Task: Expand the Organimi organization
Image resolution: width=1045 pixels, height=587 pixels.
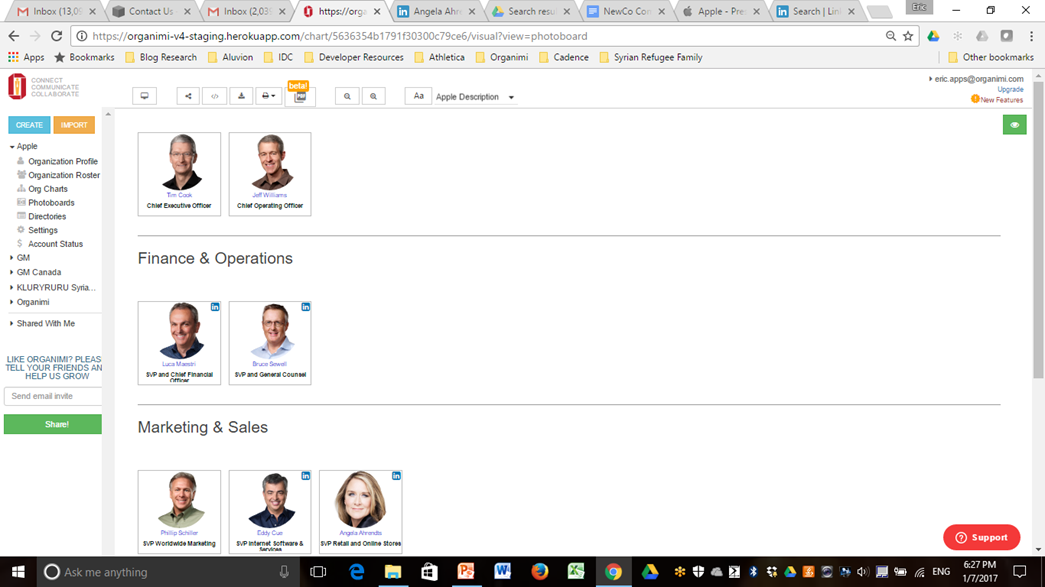Action: point(12,302)
